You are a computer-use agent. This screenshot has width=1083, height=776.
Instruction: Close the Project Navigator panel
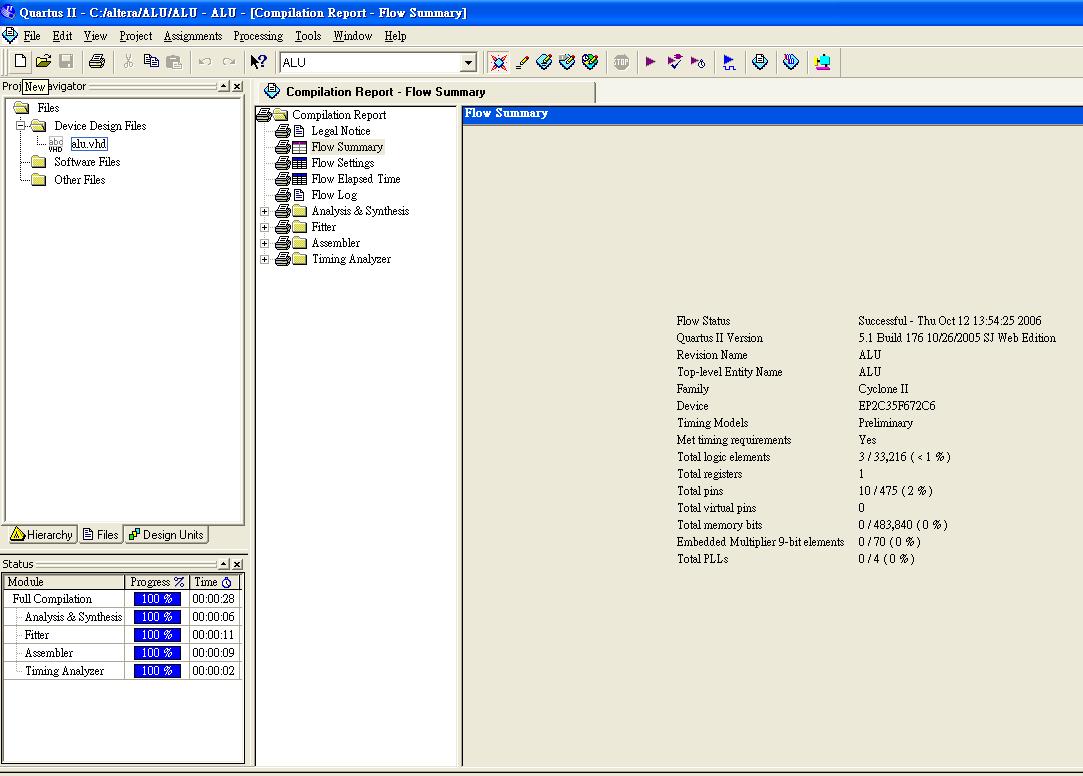pos(237,87)
